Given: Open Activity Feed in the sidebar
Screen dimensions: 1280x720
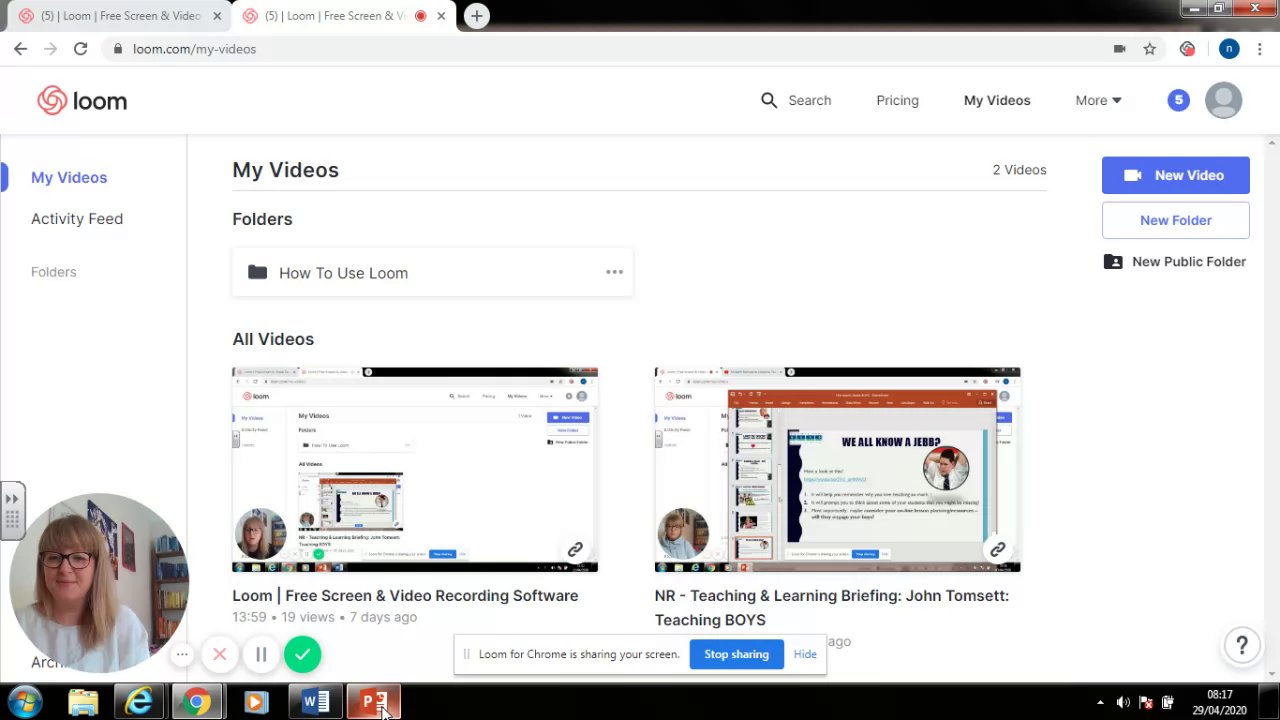Looking at the screenshot, I should pos(77,218).
